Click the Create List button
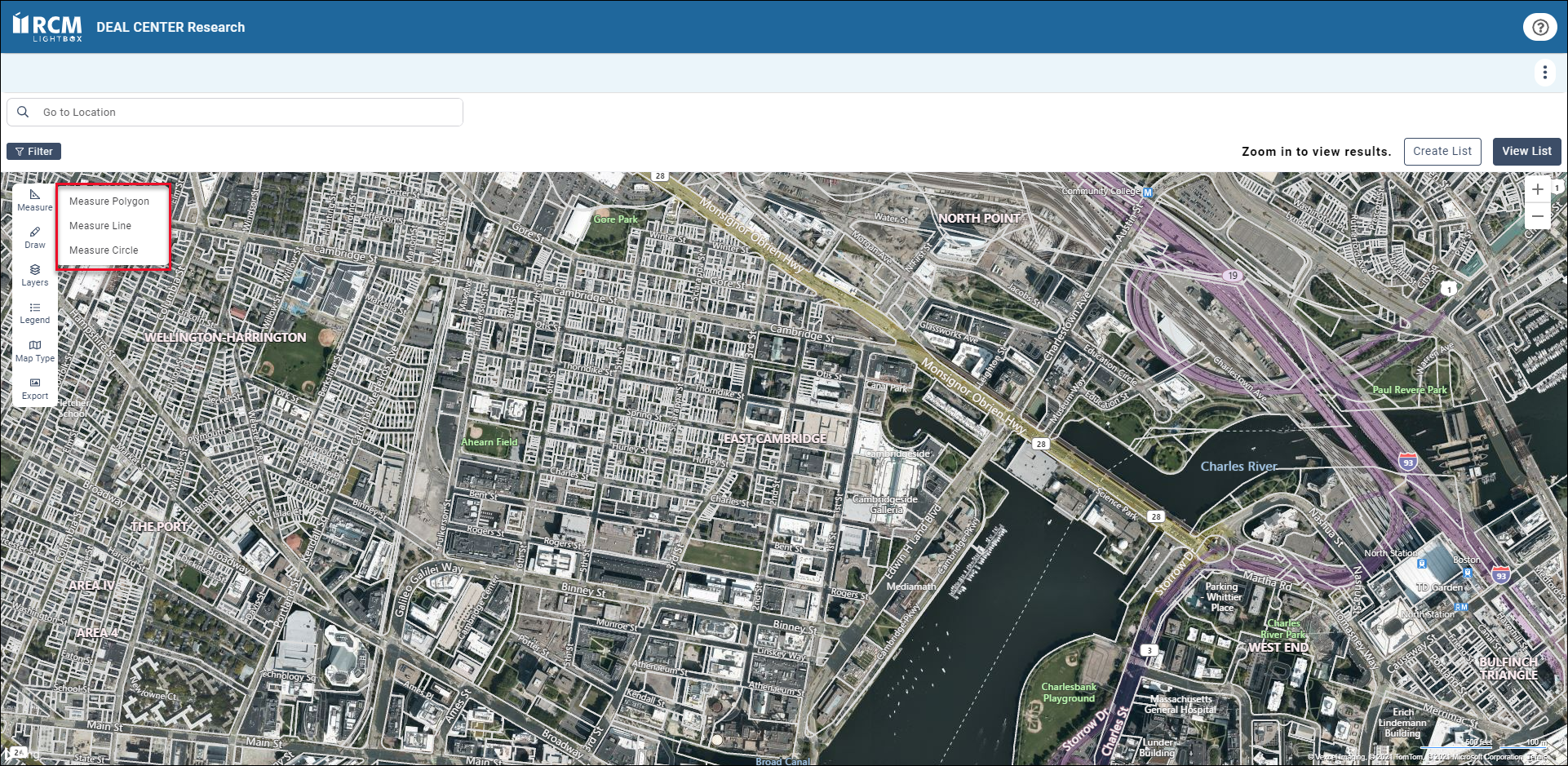The image size is (1568, 766). pyautogui.click(x=1442, y=152)
